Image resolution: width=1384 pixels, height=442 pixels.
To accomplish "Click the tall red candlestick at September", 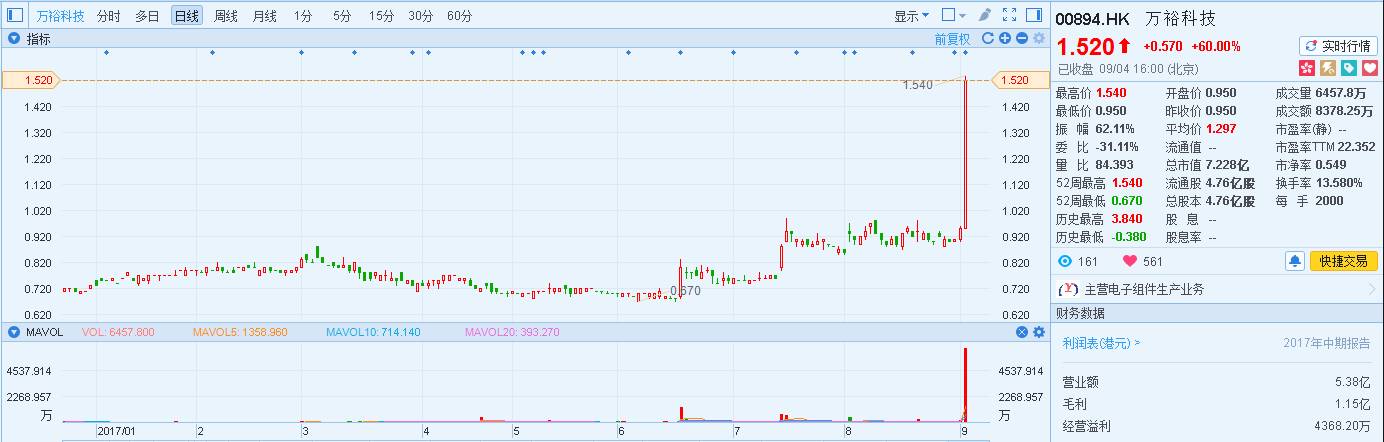I will (x=966, y=152).
